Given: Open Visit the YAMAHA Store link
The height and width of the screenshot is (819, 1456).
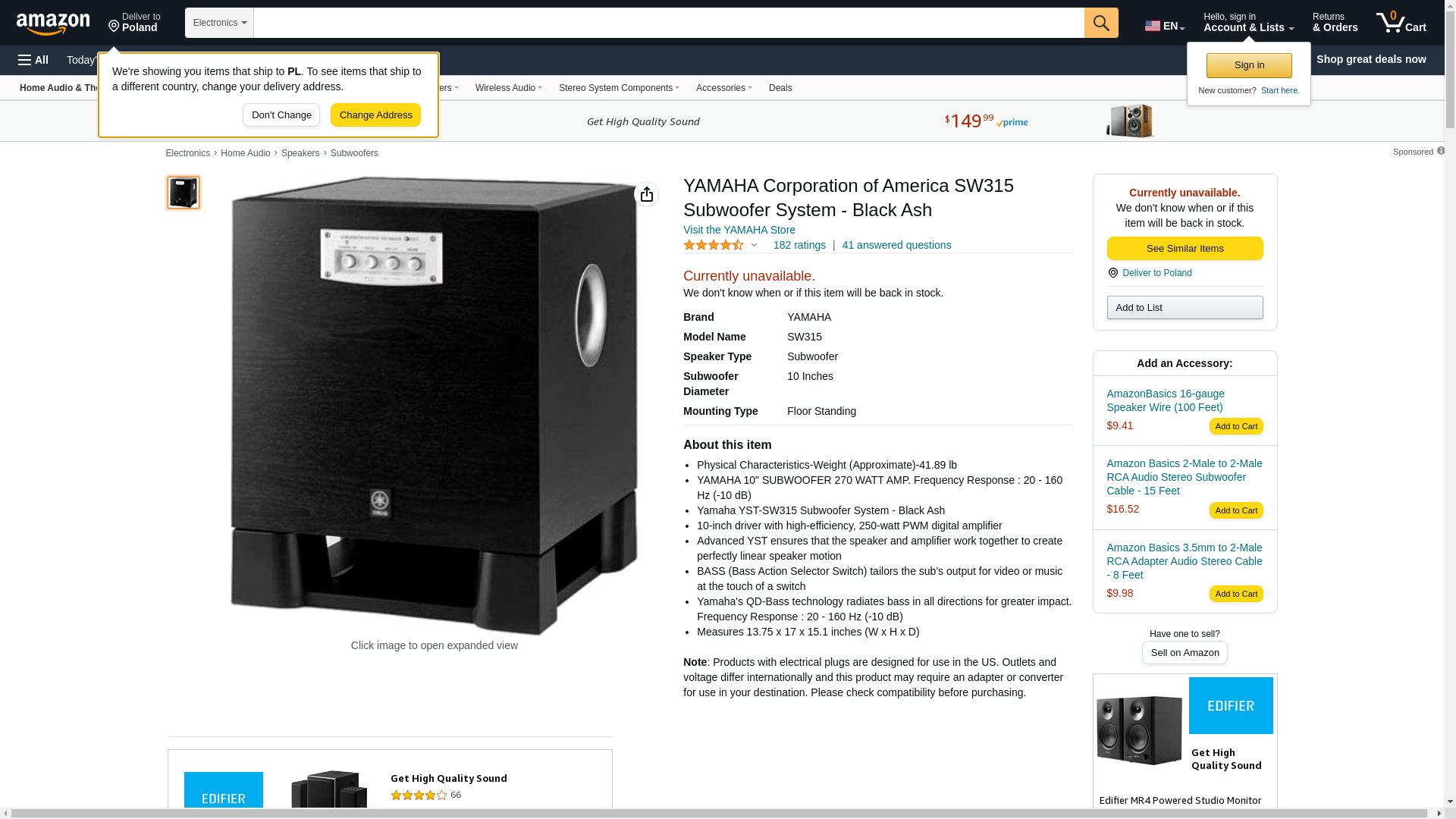Looking at the screenshot, I should 739,230.
